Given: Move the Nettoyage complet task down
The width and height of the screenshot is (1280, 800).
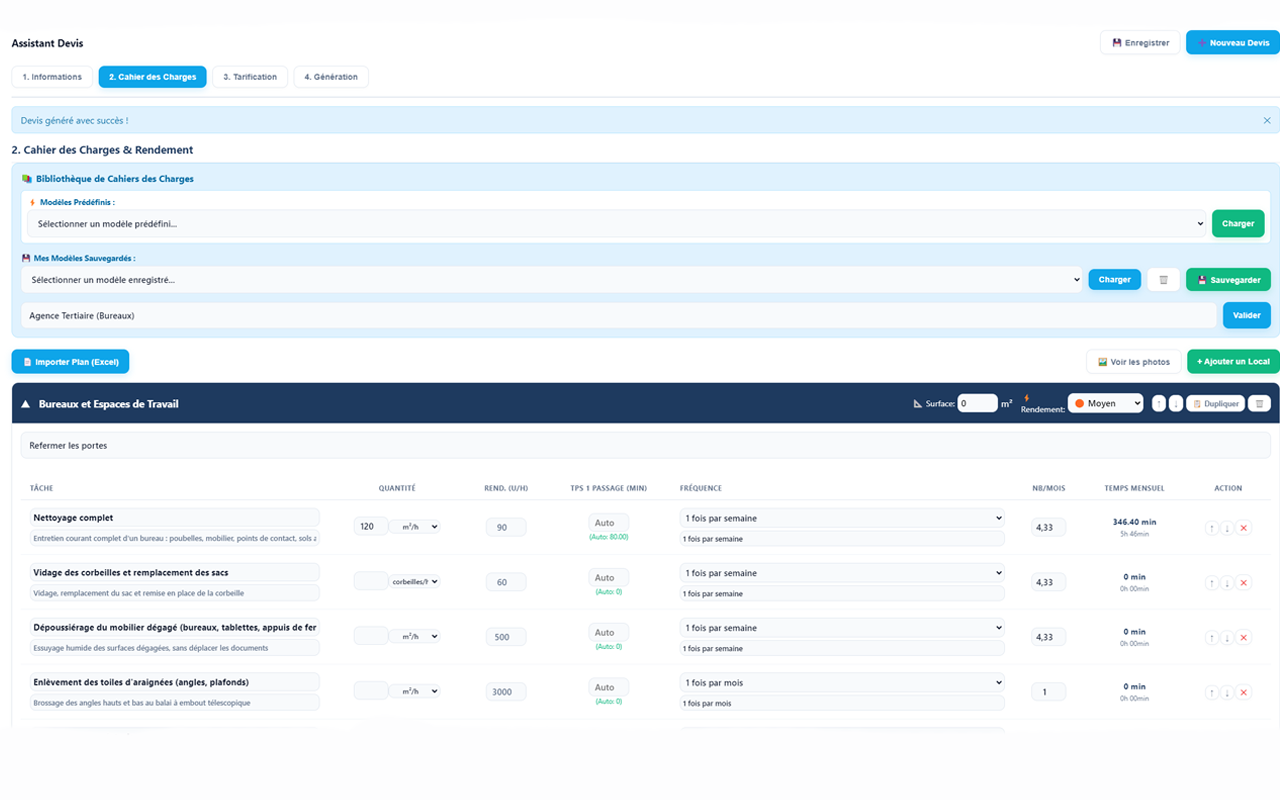Looking at the screenshot, I should pos(1227,527).
